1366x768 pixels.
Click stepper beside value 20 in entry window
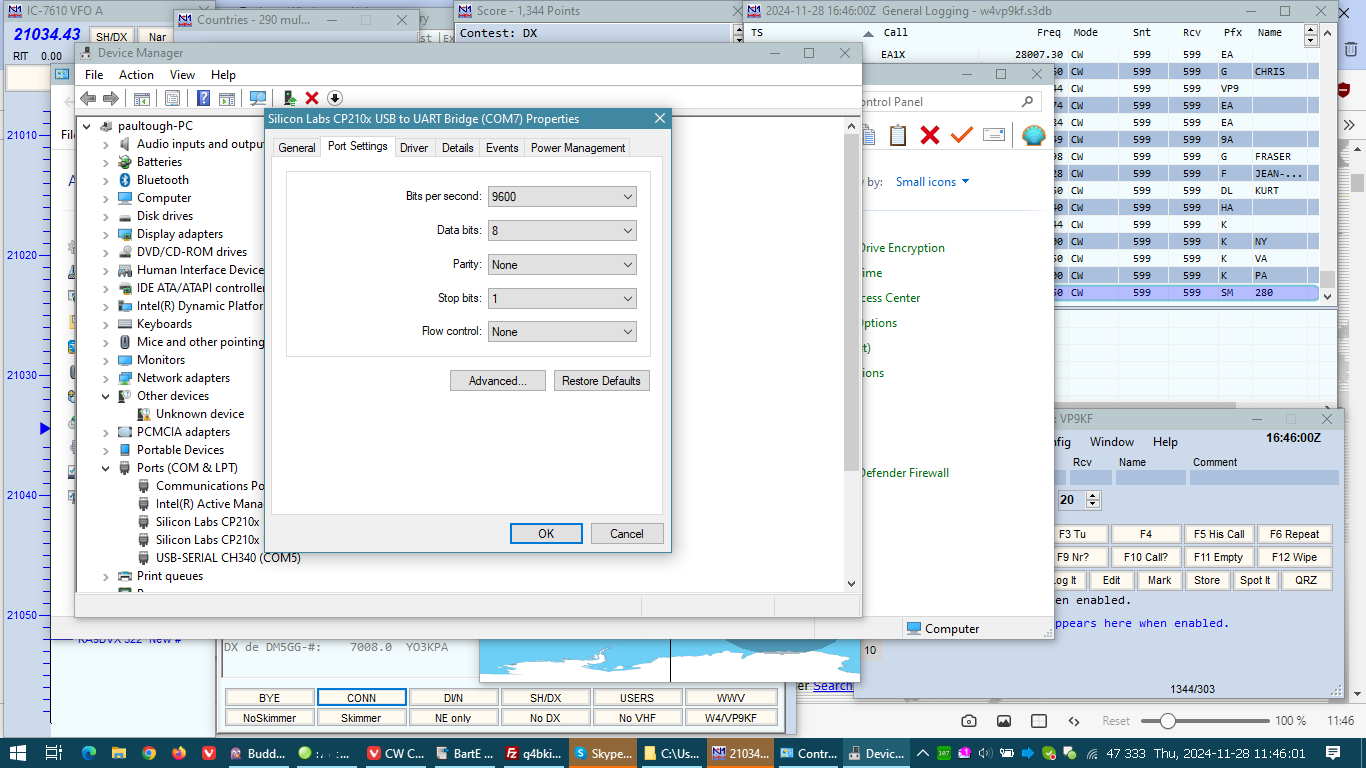tap(1093, 500)
